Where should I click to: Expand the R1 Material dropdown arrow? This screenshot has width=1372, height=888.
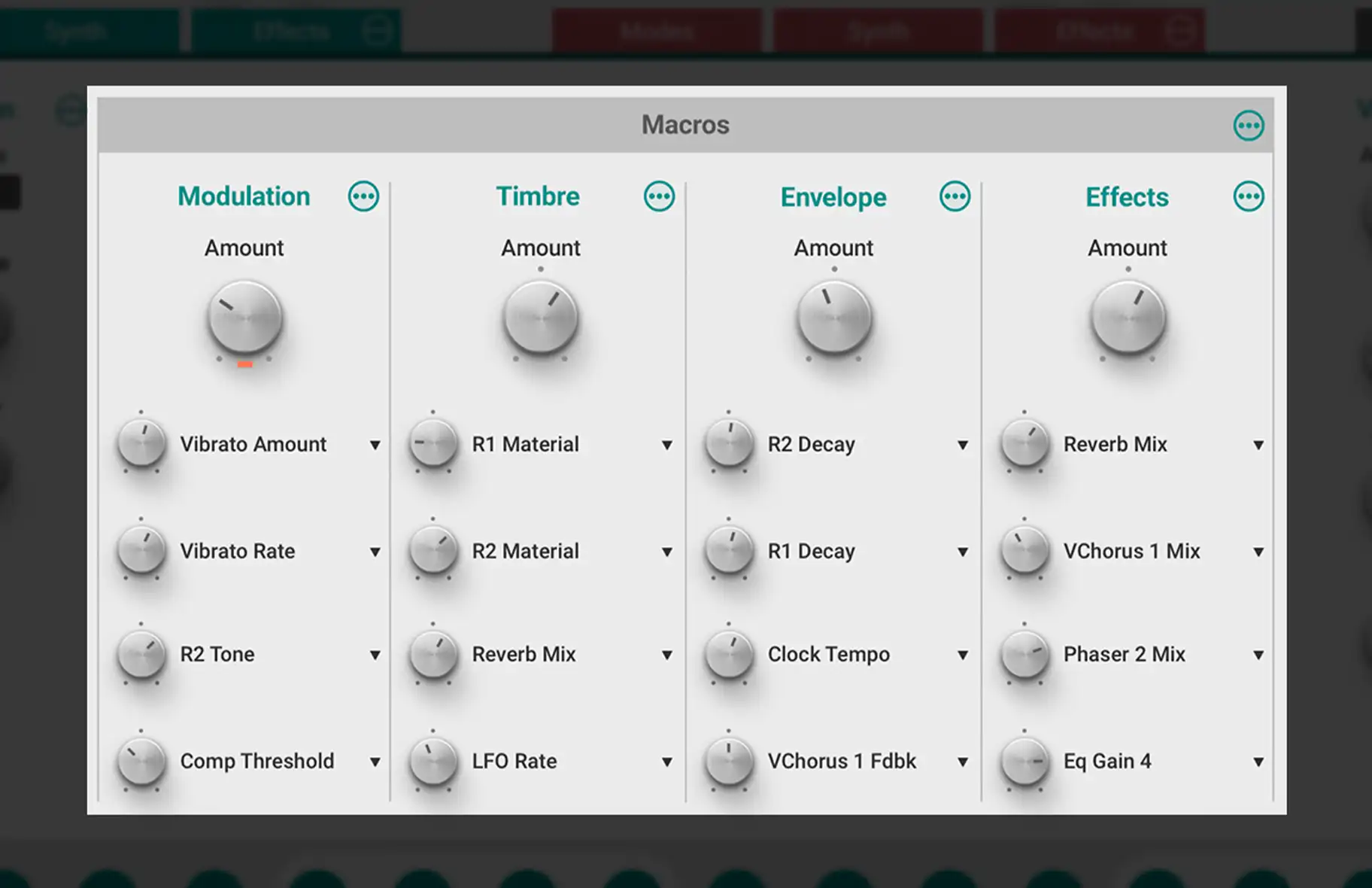666,446
